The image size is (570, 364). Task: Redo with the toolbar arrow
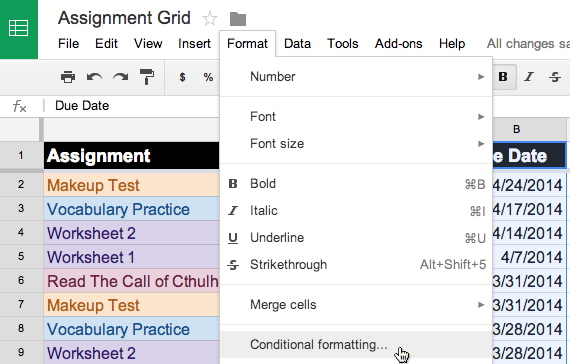click(120, 77)
